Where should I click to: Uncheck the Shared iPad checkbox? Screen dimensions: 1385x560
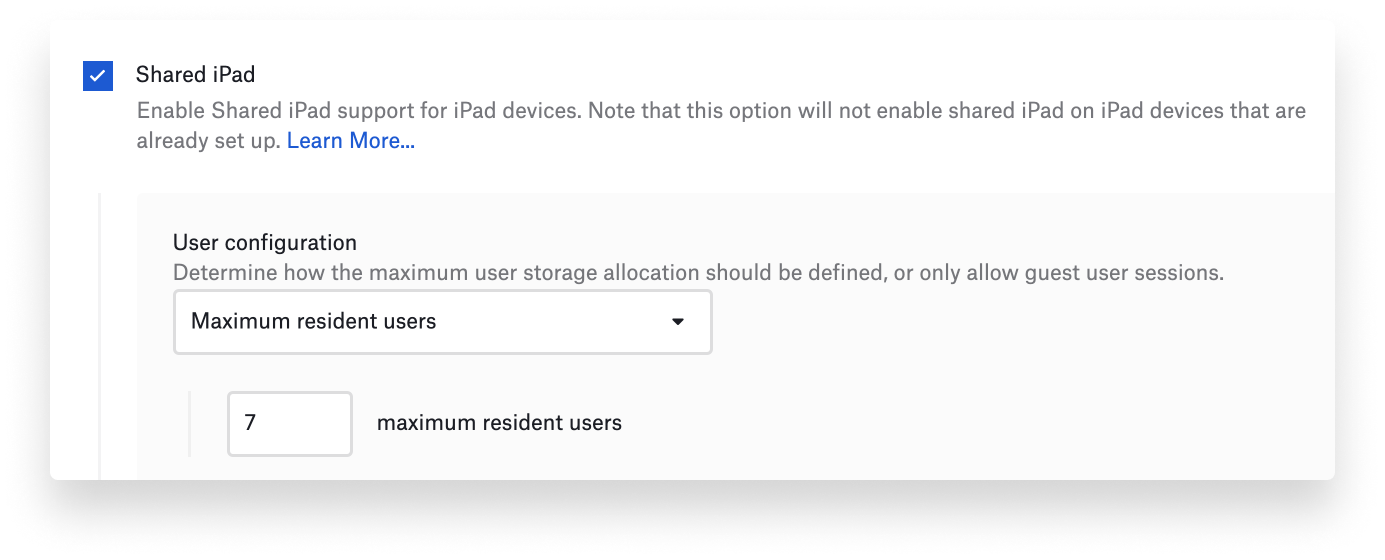click(98, 75)
